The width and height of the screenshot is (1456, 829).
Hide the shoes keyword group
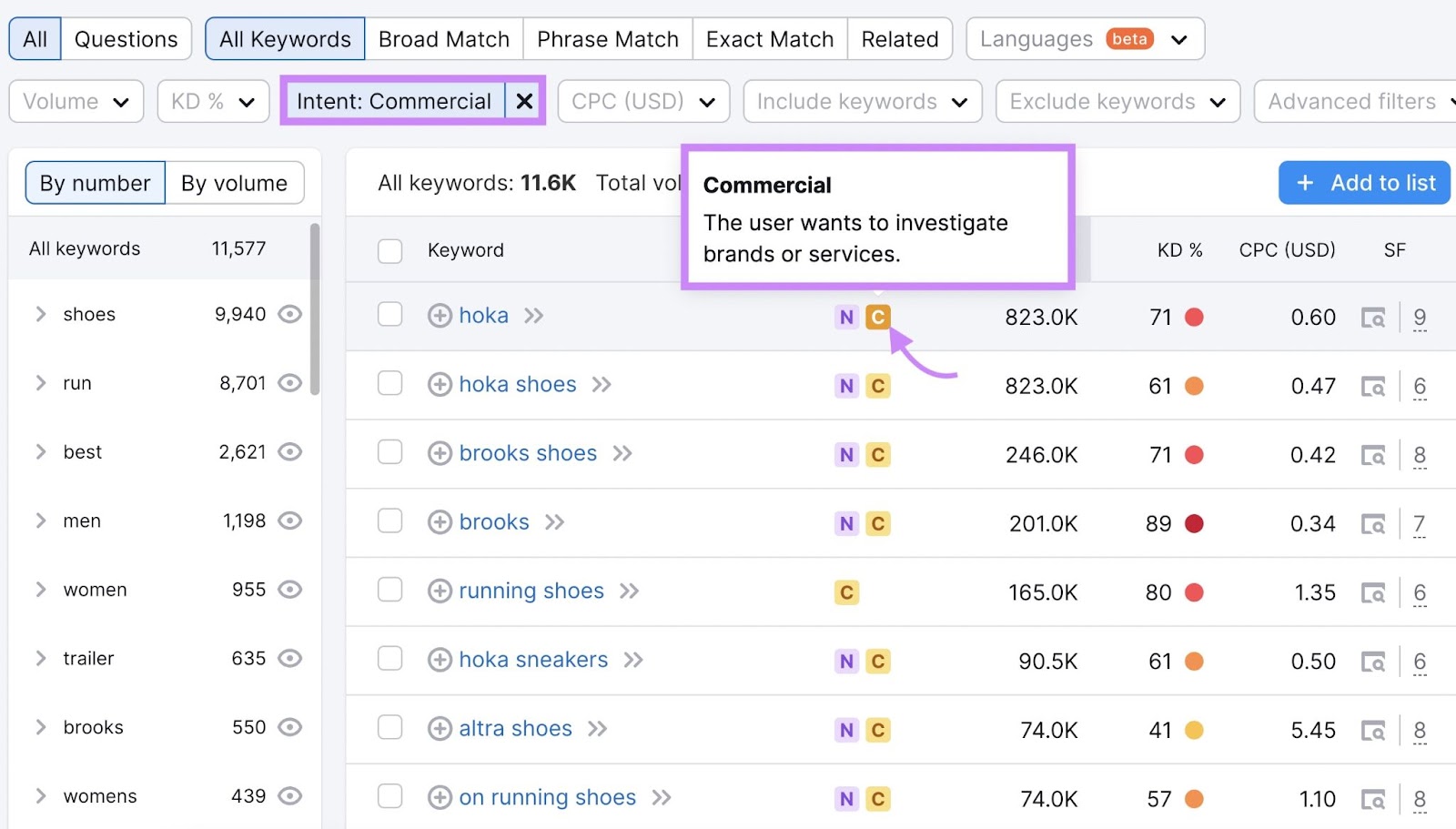[288, 314]
